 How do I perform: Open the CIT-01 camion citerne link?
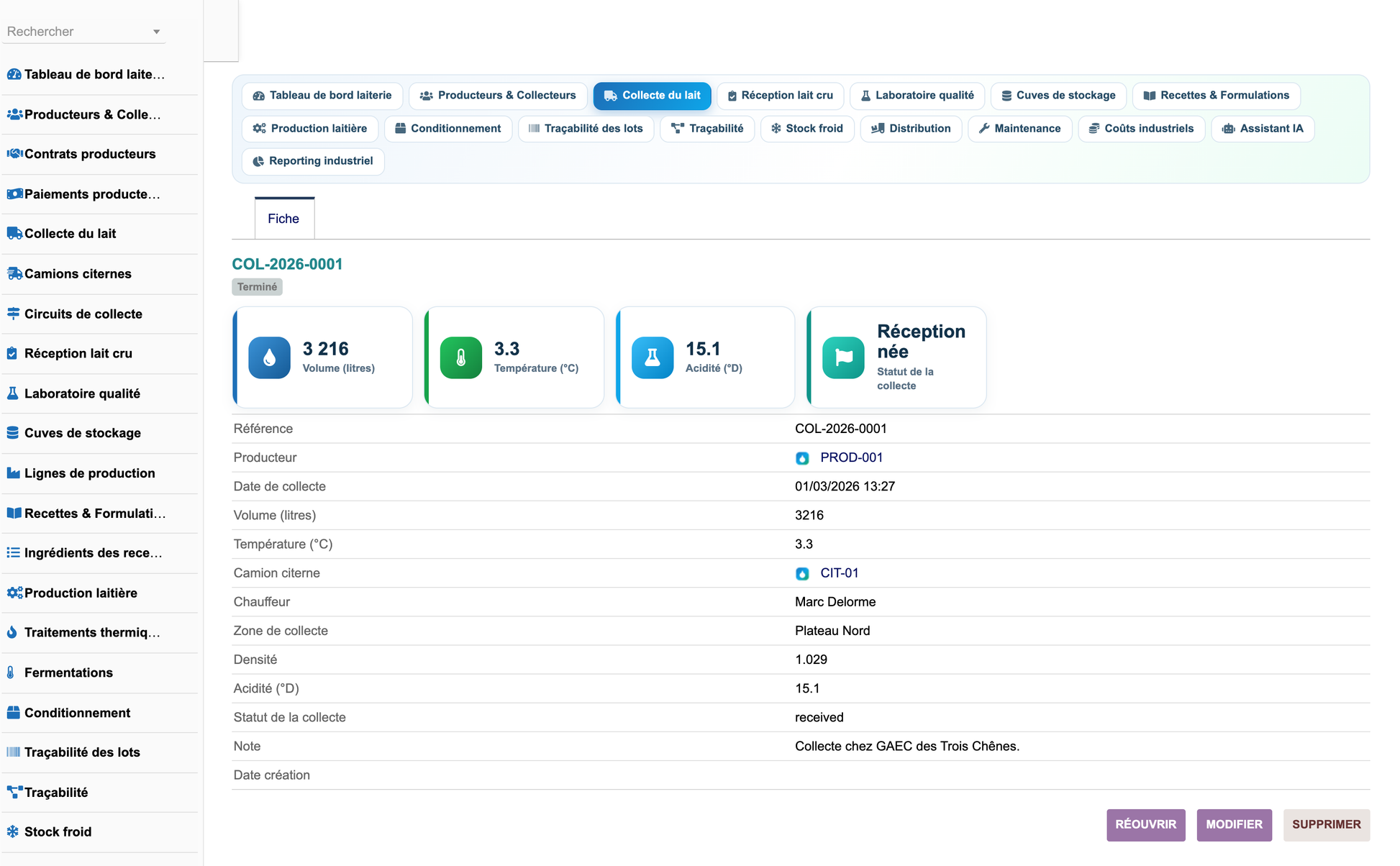pos(839,573)
